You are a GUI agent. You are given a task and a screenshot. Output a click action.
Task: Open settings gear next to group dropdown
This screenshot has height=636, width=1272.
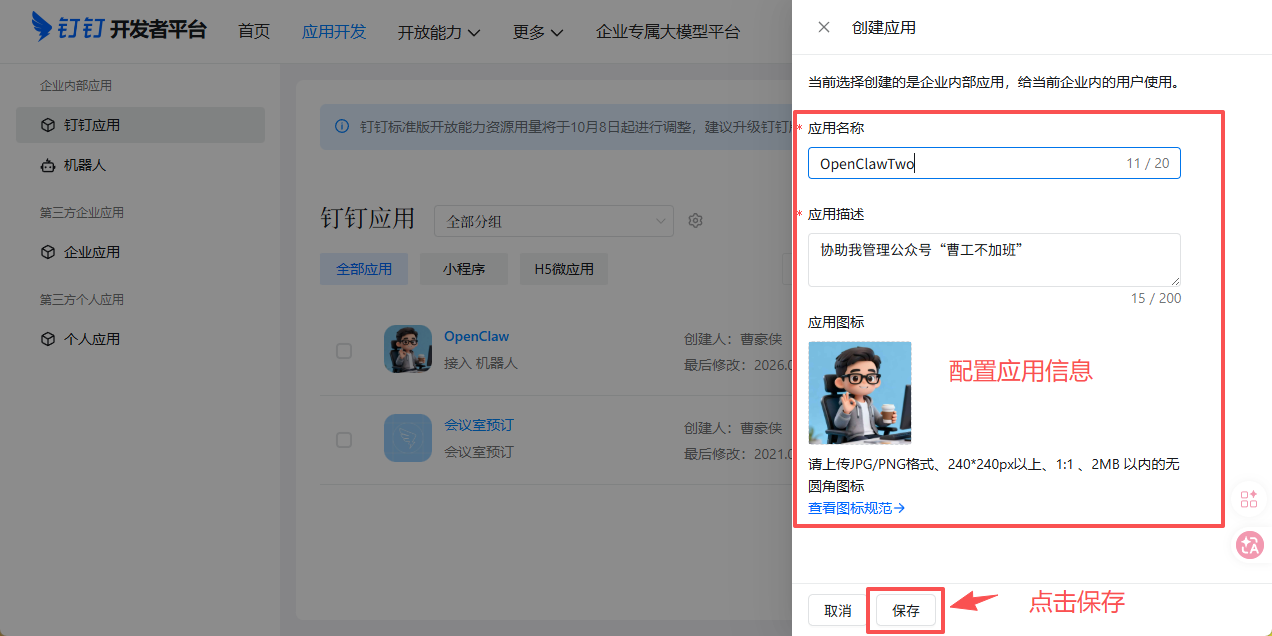696,221
